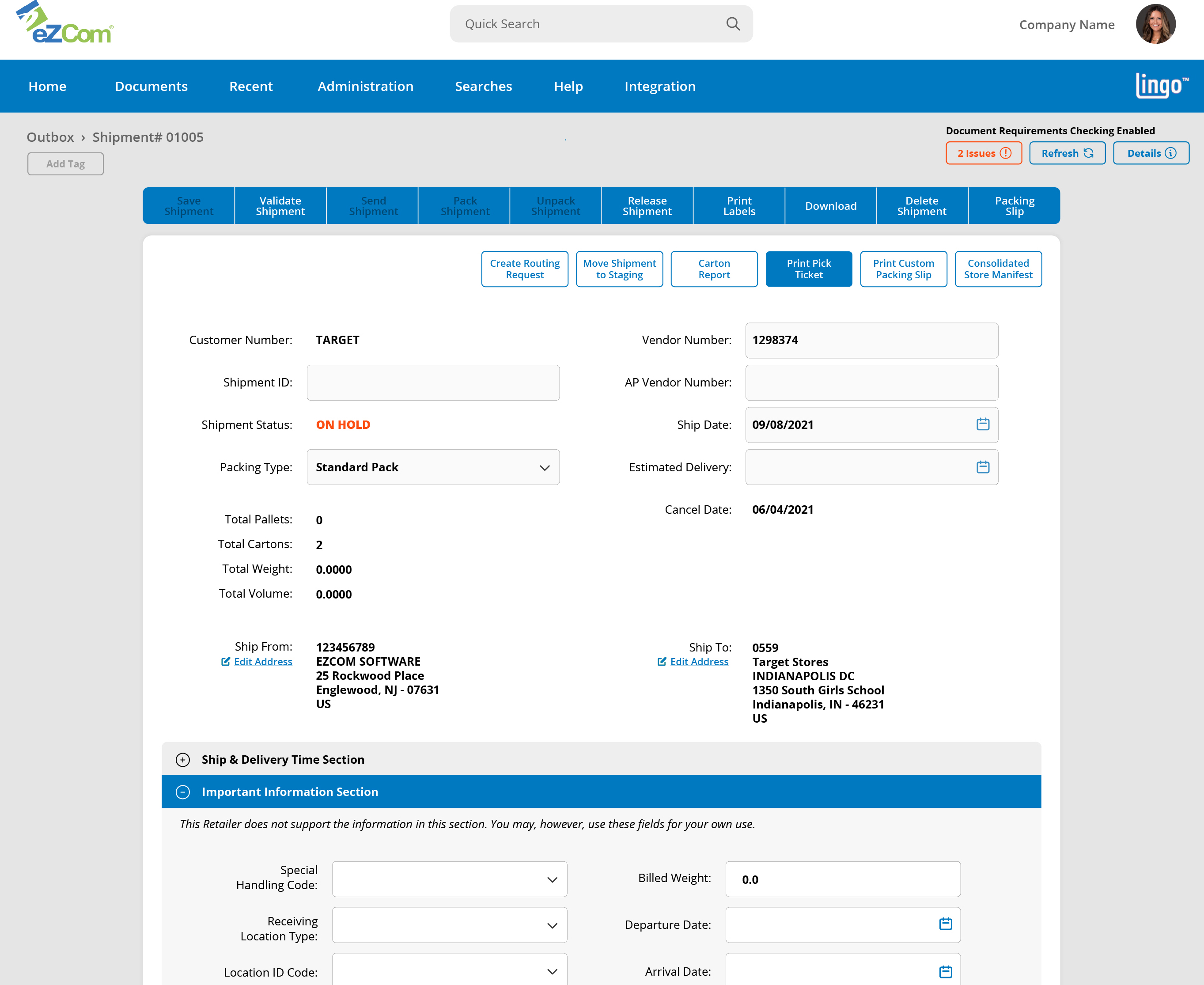Open the Departure Date calendar icon
This screenshot has width=1204, height=985.
pos(945,924)
